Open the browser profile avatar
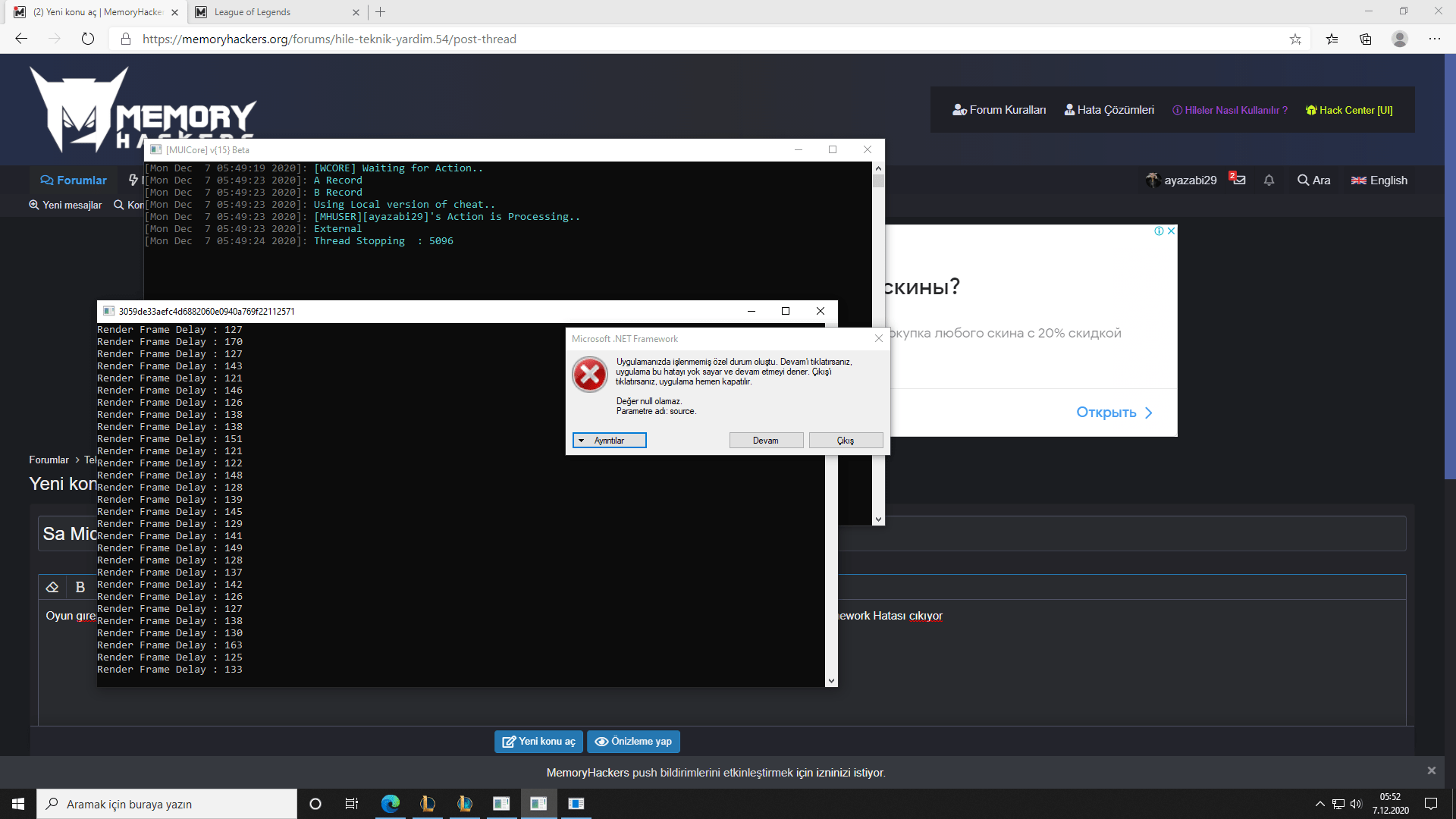Image resolution: width=1456 pixels, height=819 pixels. point(1400,39)
